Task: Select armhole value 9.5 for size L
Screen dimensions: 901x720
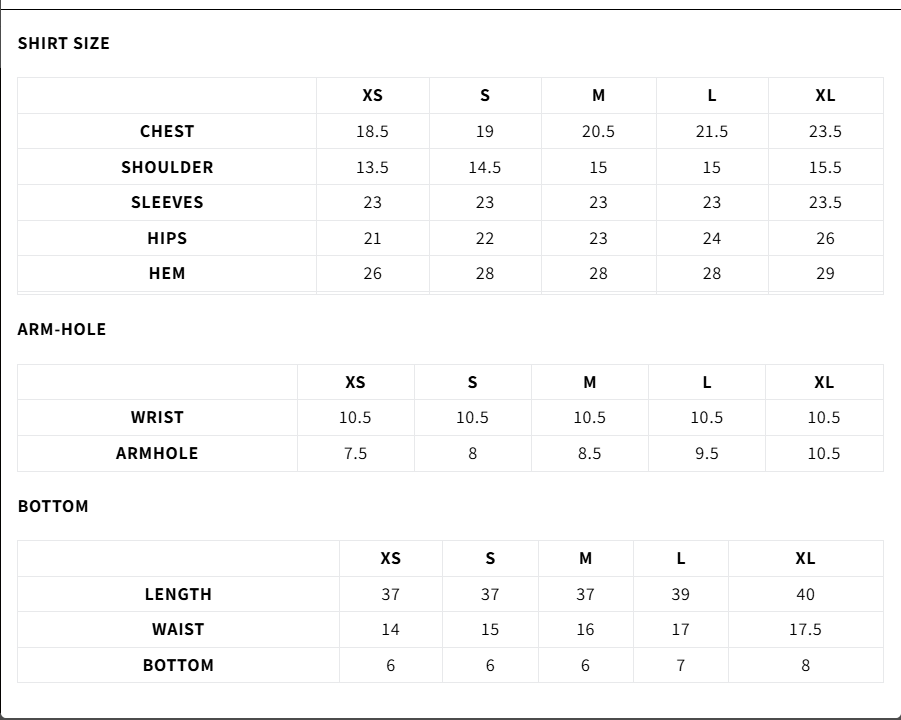Action: point(707,453)
